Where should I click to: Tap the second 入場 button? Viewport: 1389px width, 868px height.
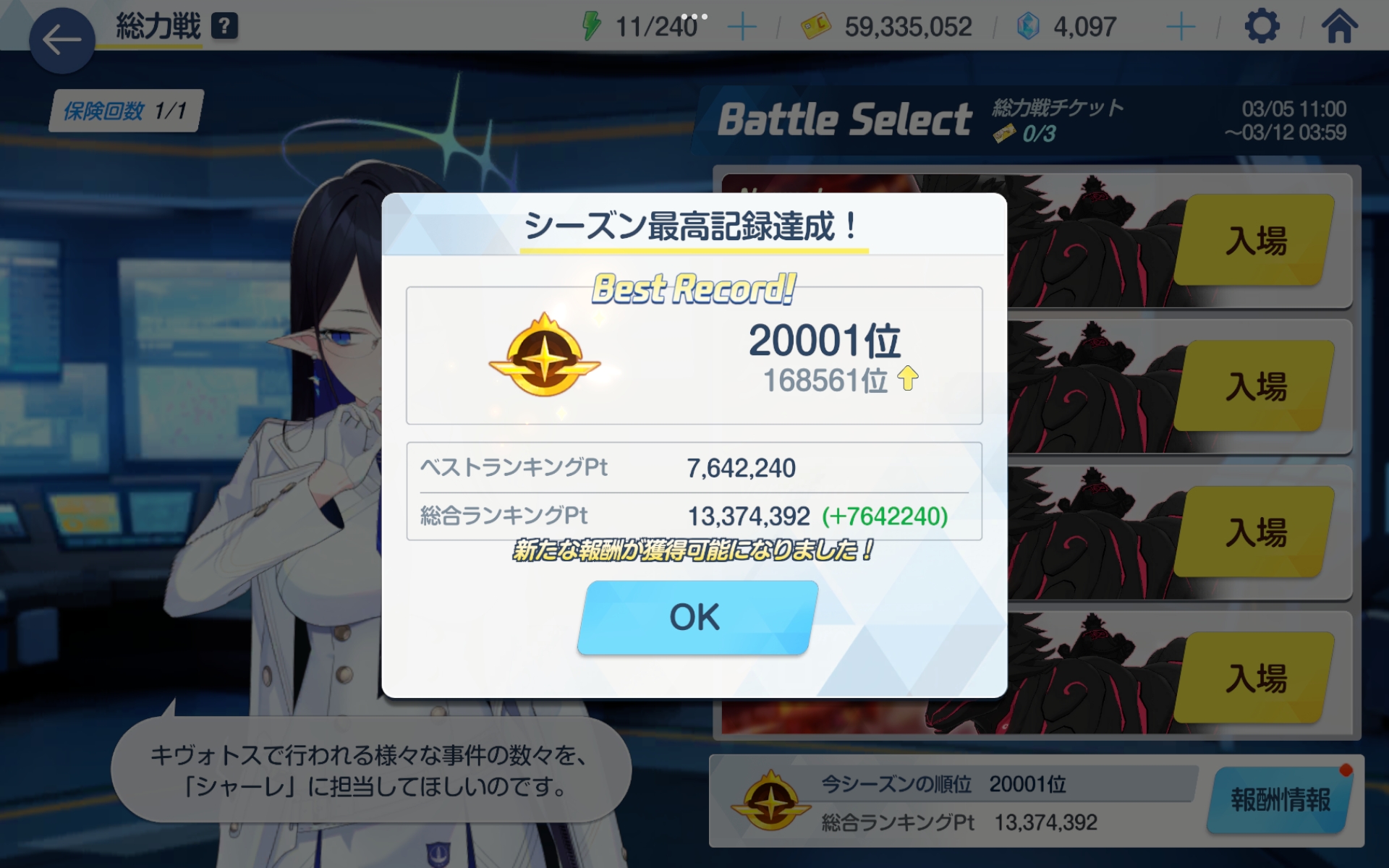coord(1254,386)
